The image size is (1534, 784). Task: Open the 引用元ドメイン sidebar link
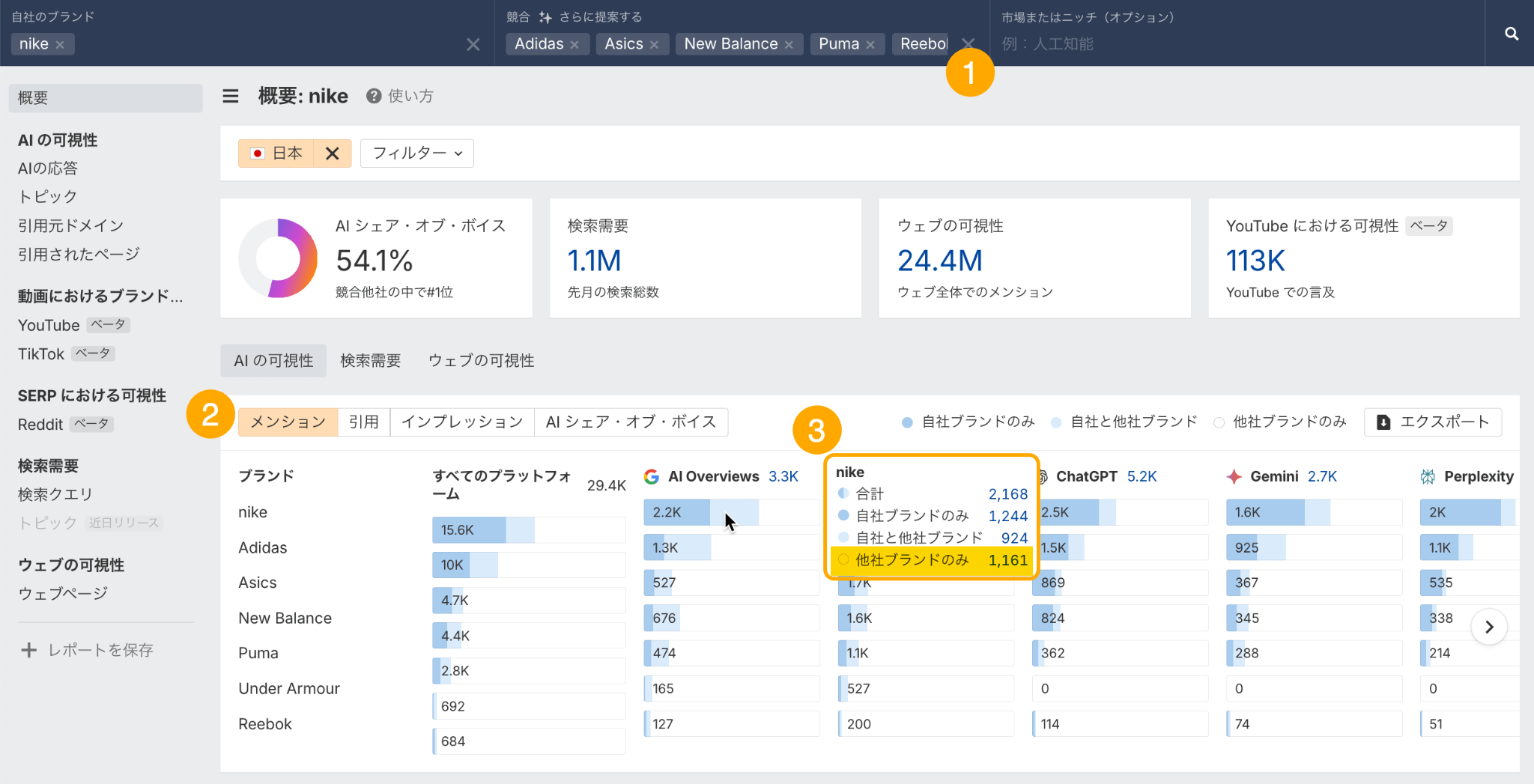coord(70,225)
